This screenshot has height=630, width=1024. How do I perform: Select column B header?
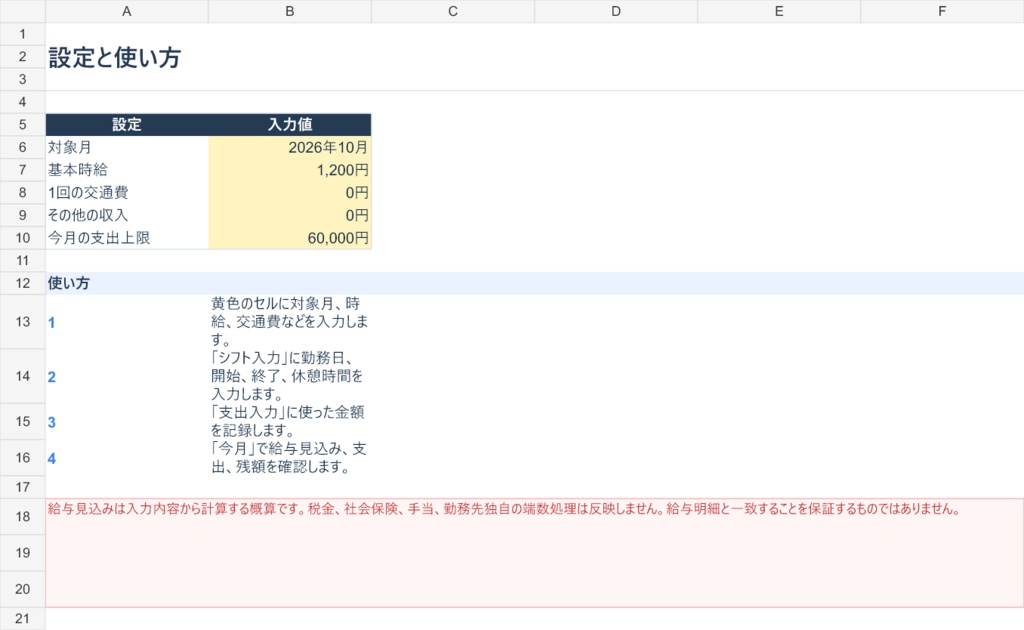(290, 11)
